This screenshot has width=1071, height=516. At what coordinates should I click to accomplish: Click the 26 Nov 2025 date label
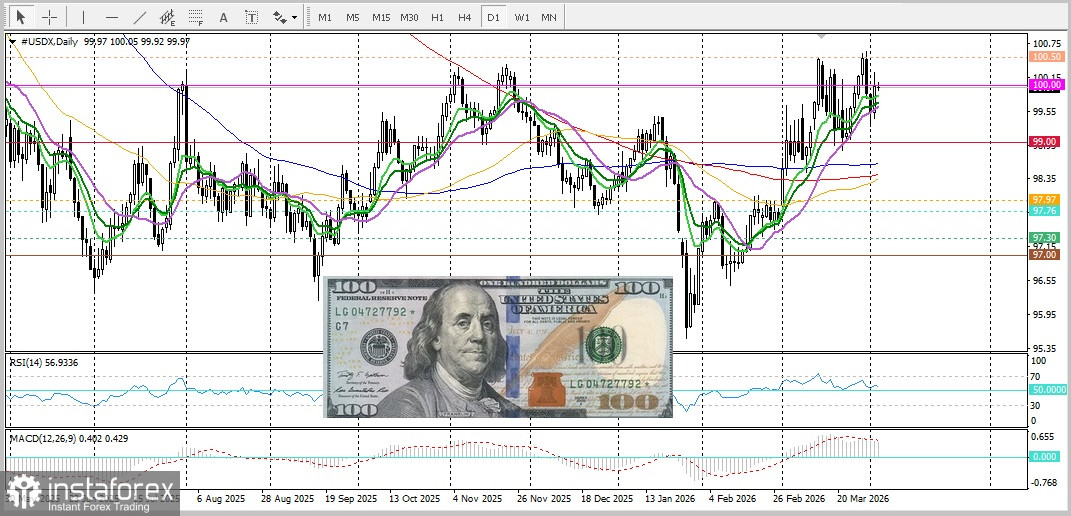click(x=544, y=498)
